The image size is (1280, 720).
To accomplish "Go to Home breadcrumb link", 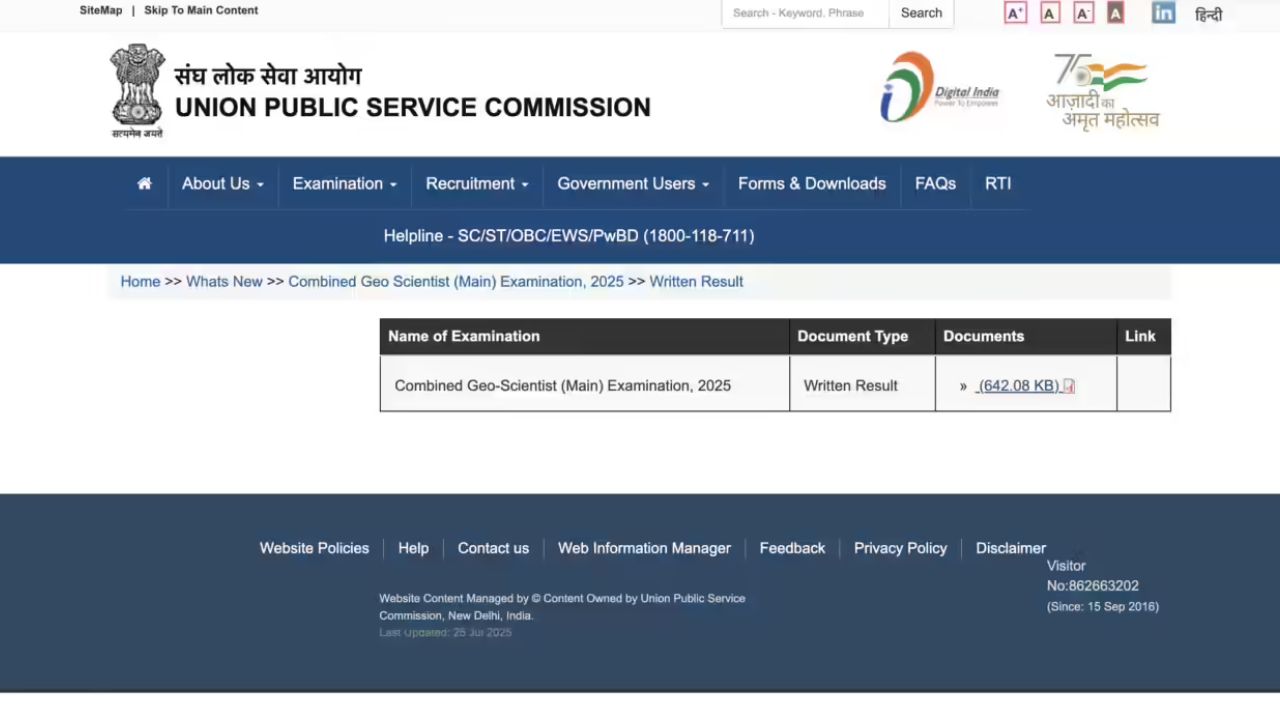I will [x=141, y=282].
